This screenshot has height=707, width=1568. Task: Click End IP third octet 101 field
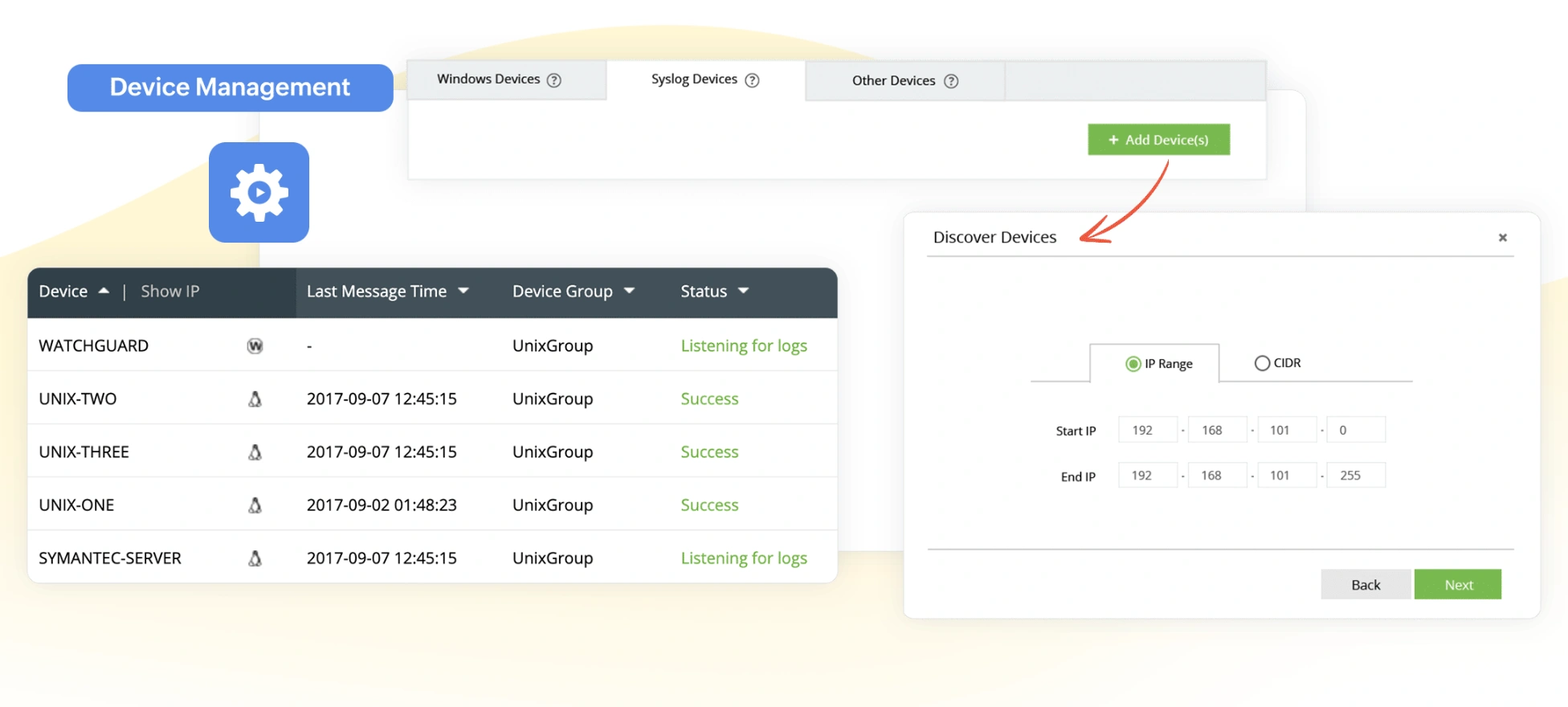1288,476
